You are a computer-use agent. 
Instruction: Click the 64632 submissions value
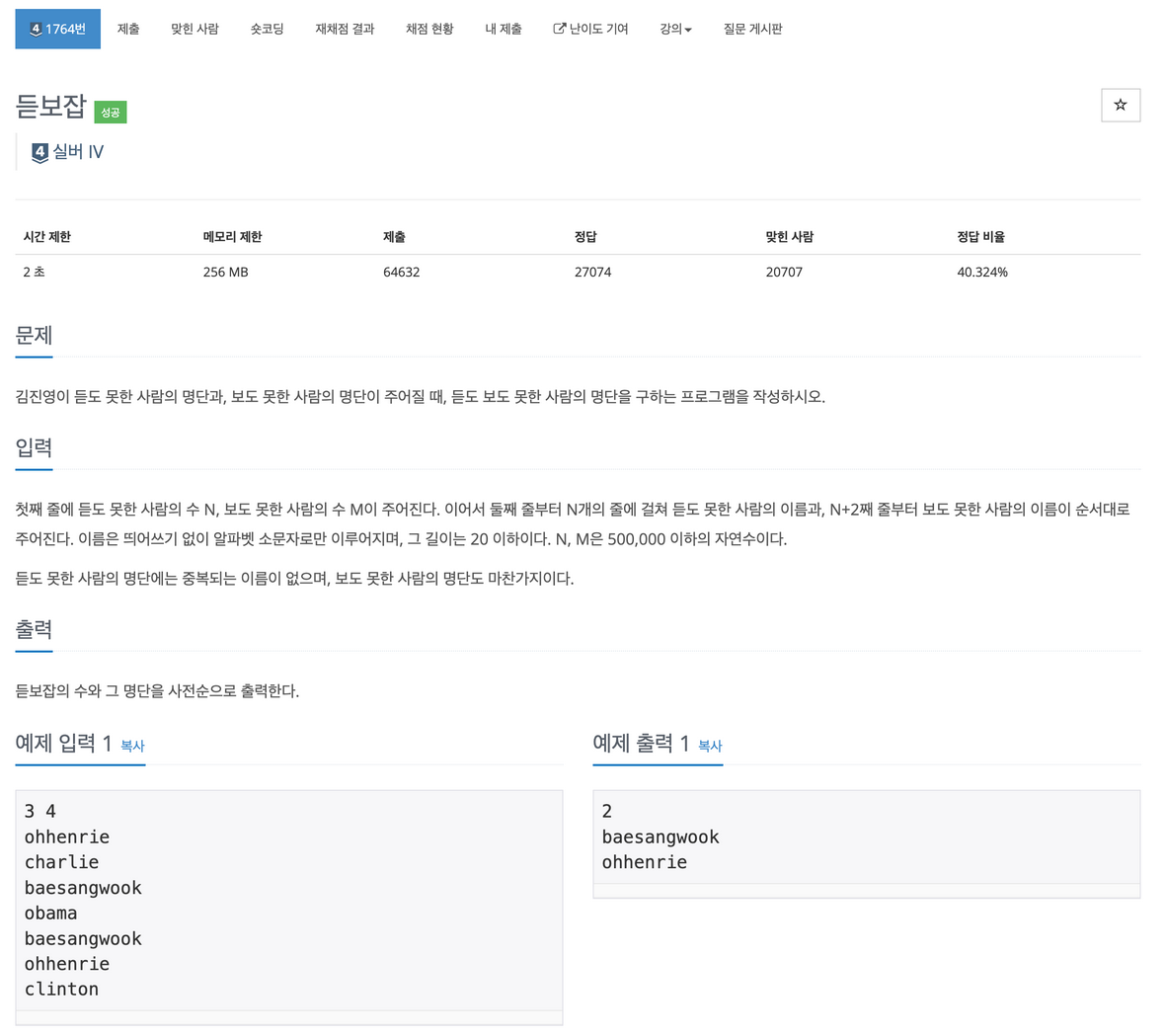[x=402, y=273]
